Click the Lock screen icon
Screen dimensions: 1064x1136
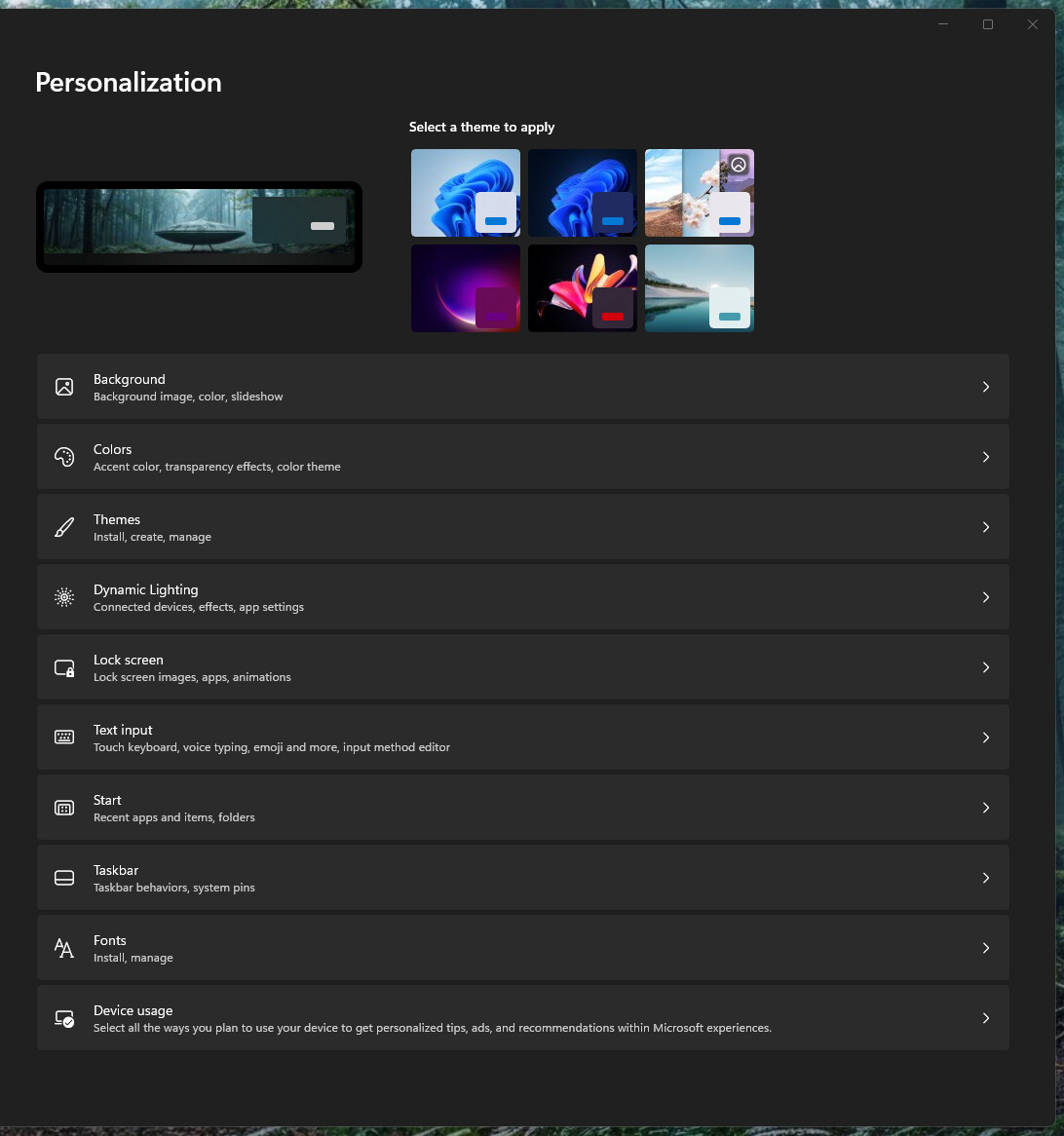(64, 667)
